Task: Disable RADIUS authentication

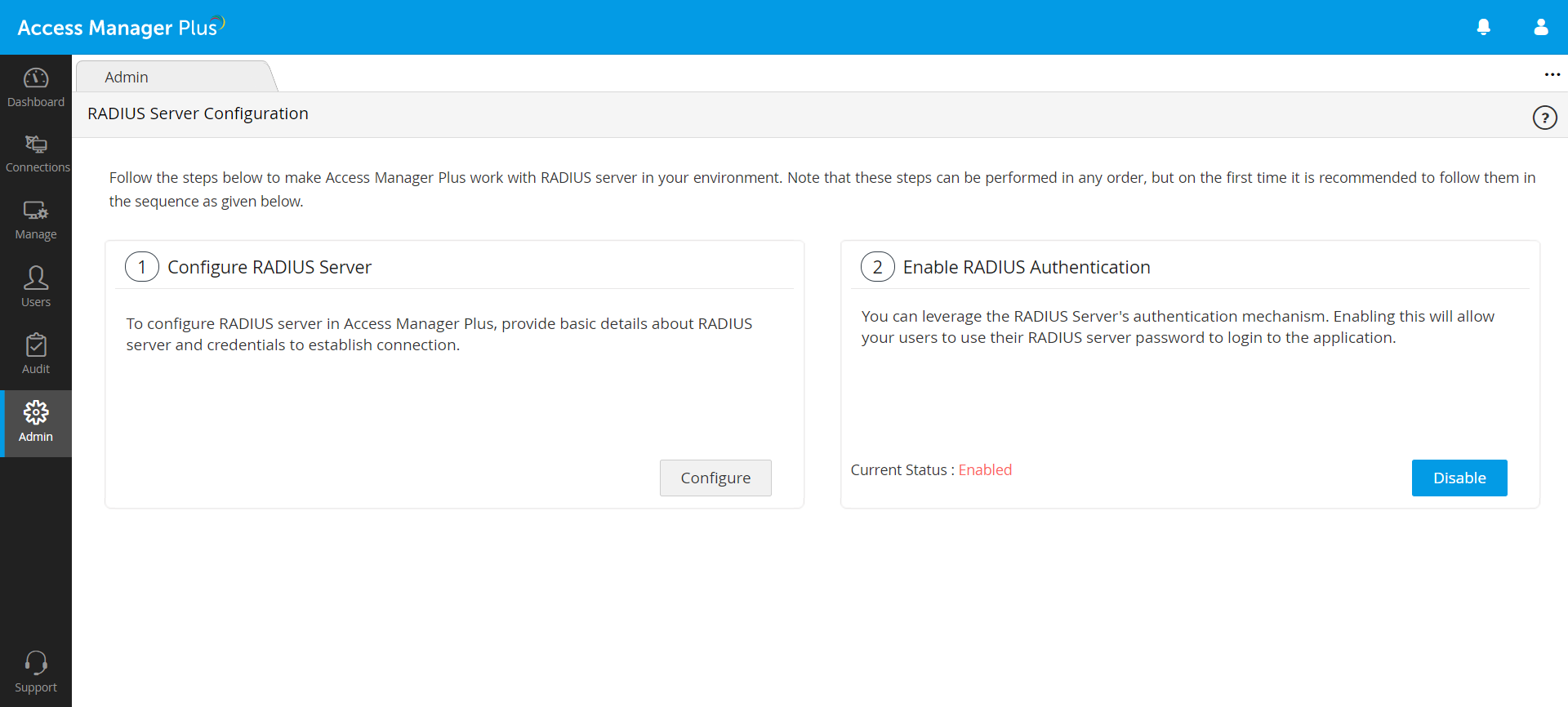Action: click(1459, 478)
